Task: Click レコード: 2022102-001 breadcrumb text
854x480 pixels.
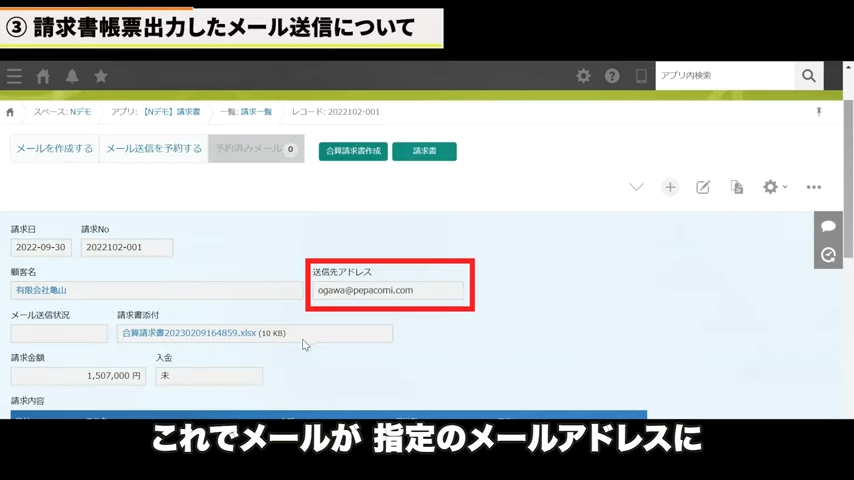Action: tap(336, 112)
